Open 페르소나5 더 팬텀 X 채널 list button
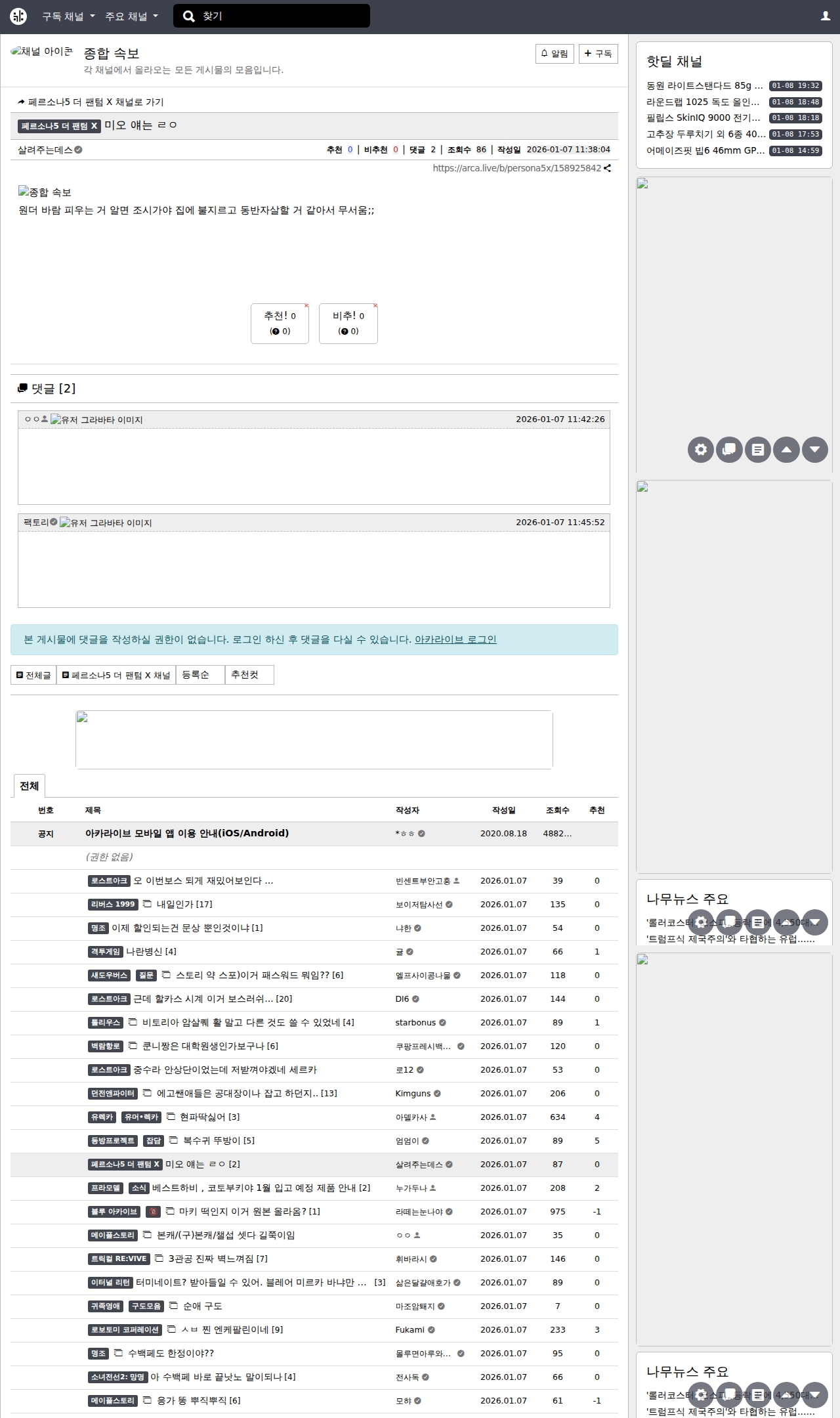The image size is (840, 1418). 116,675
